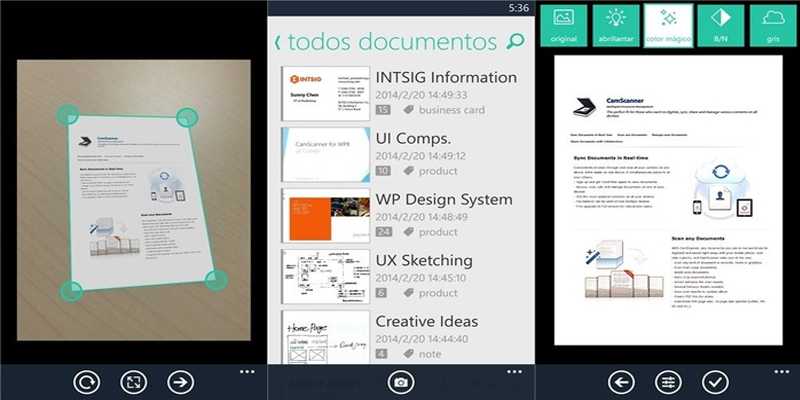The image size is (800, 400).
Task: Tap the scanned document preview page
Action: [668, 200]
